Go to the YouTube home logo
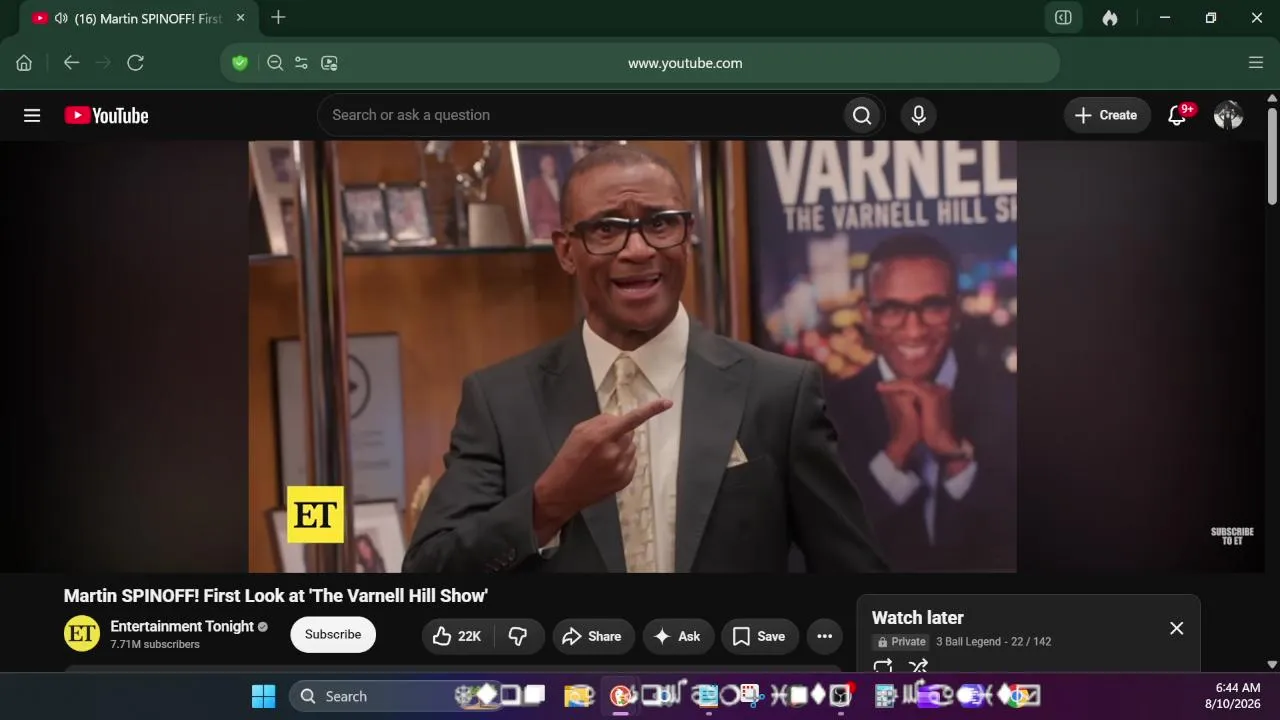 [106, 115]
